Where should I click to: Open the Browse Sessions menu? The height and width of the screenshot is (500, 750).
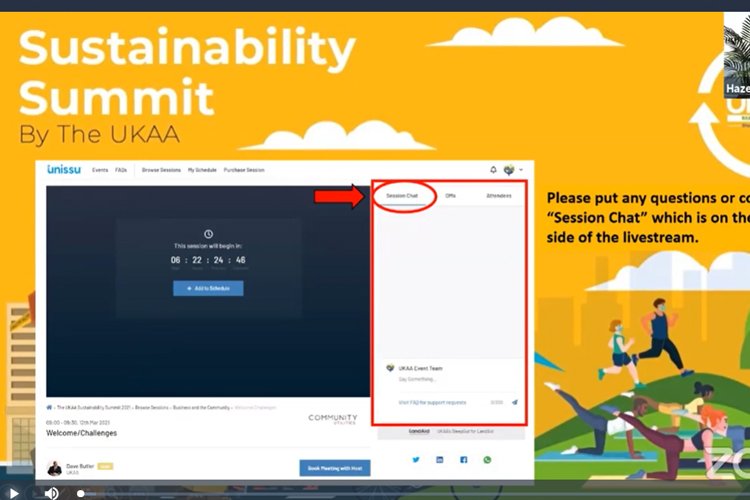(161, 170)
